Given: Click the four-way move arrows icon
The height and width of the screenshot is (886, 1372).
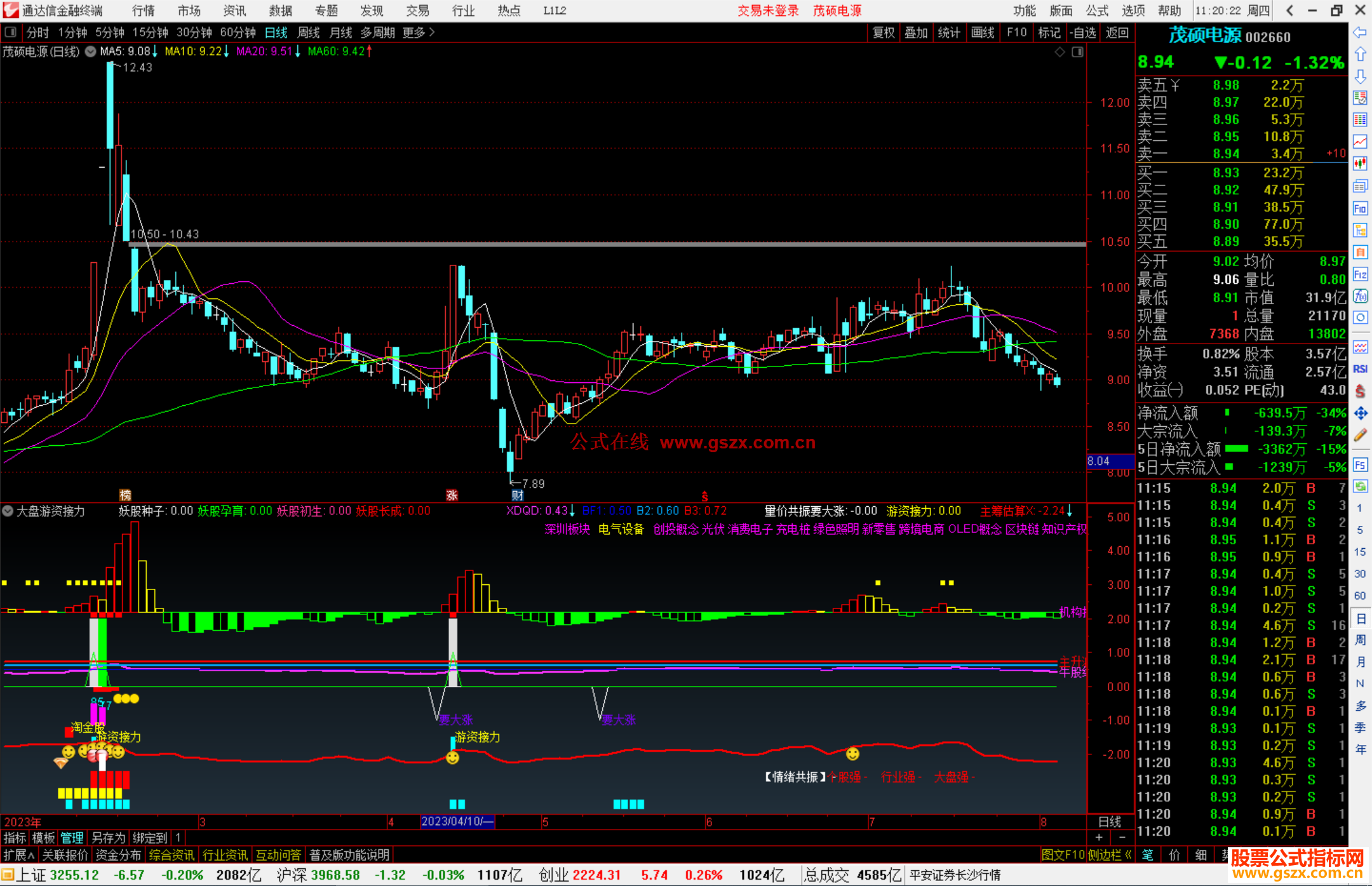Looking at the screenshot, I should pos(1360,413).
